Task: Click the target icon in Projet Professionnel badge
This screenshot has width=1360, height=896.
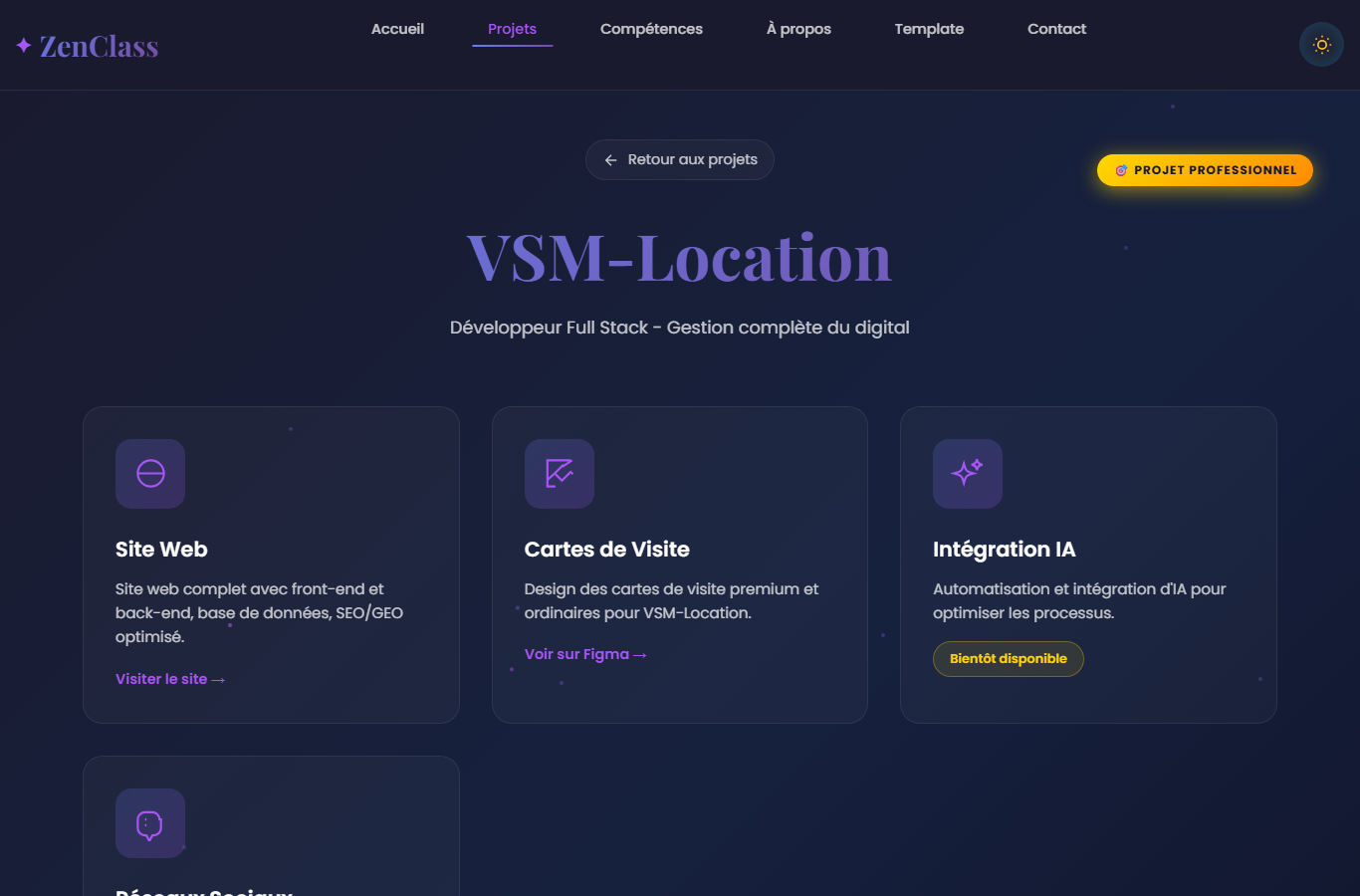Action: (1121, 170)
